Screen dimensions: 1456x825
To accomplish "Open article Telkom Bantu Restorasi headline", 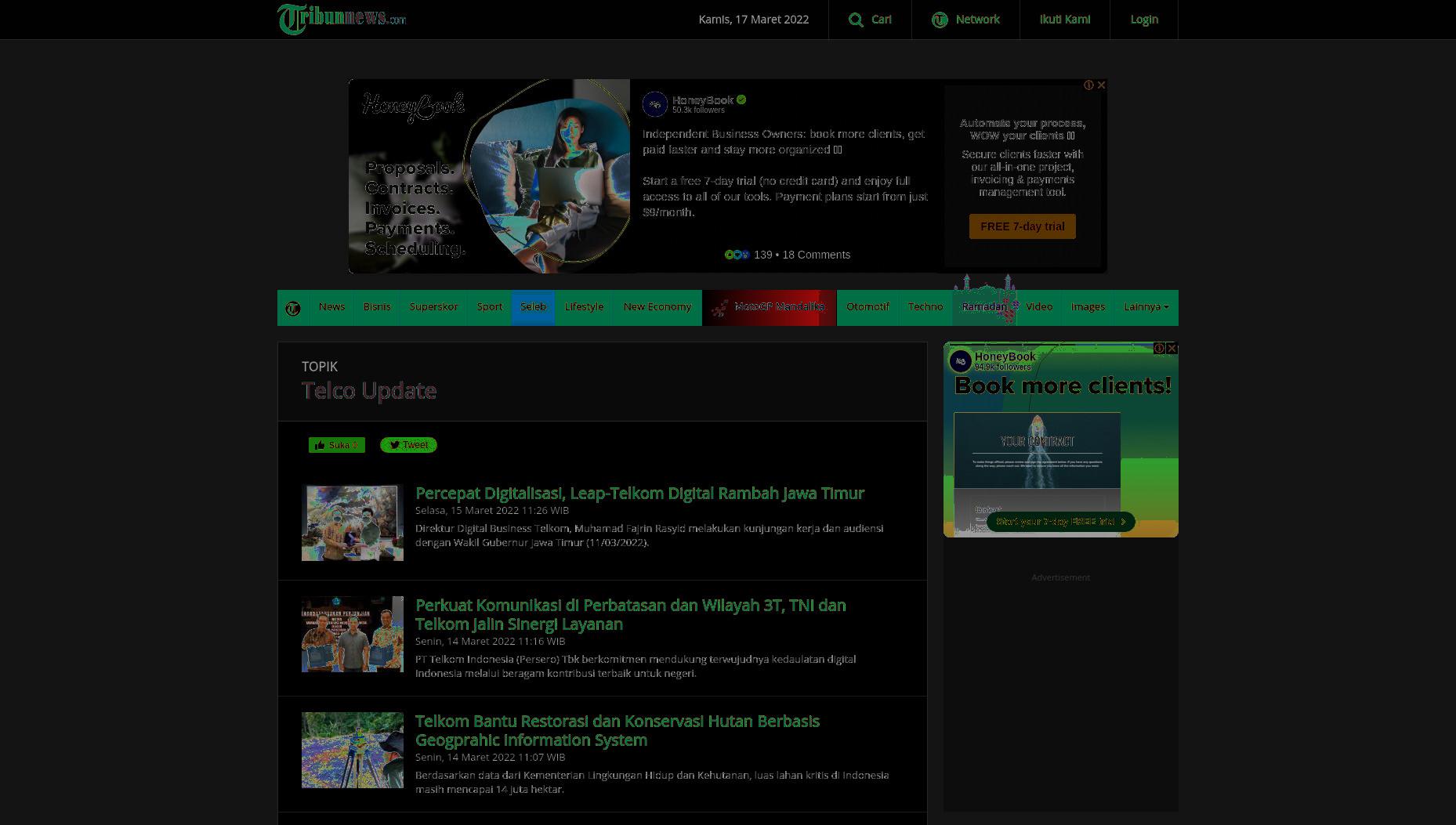I will coord(618,730).
